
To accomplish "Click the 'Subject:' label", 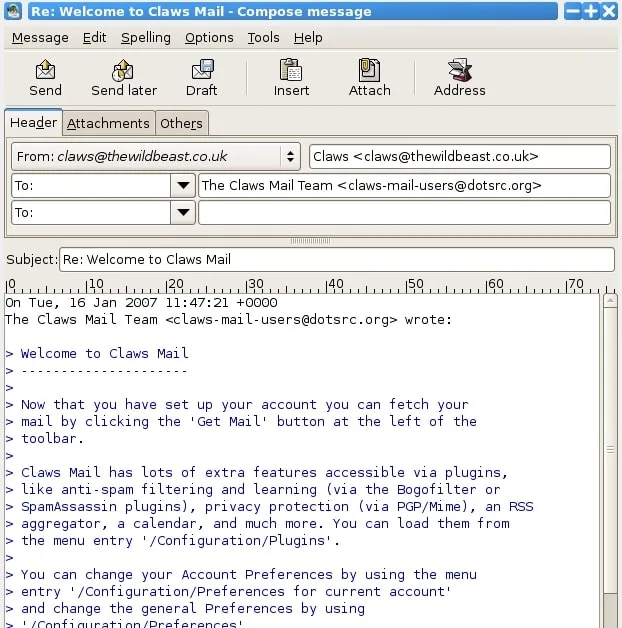I will tap(32, 260).
